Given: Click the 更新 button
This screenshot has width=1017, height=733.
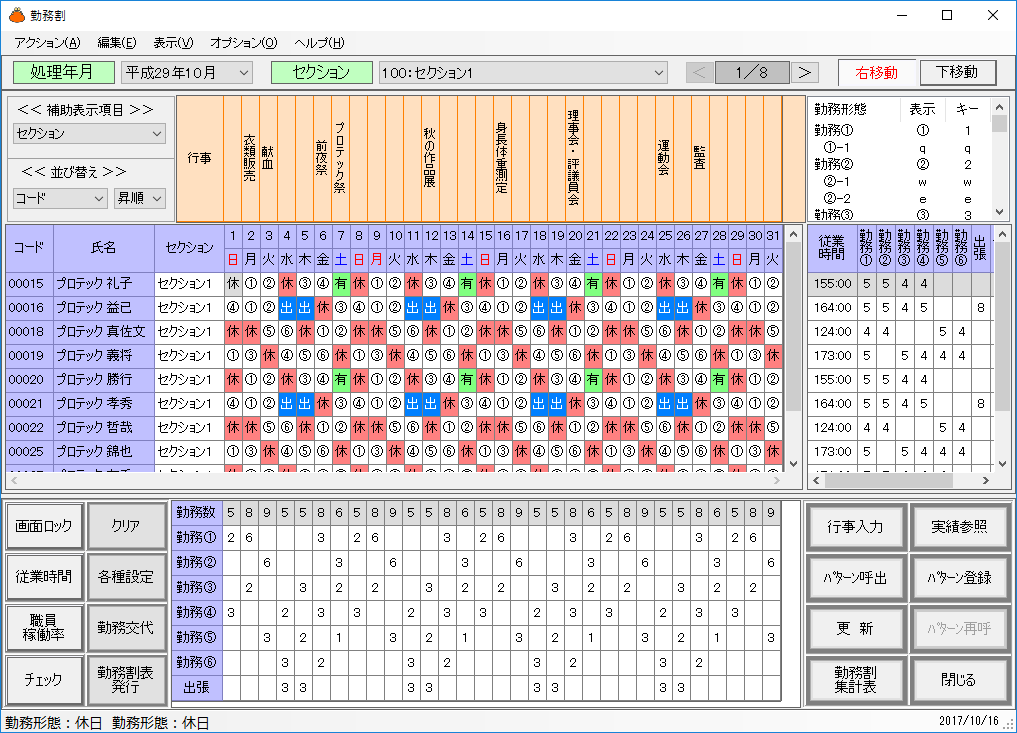Looking at the screenshot, I should click(x=855, y=629).
